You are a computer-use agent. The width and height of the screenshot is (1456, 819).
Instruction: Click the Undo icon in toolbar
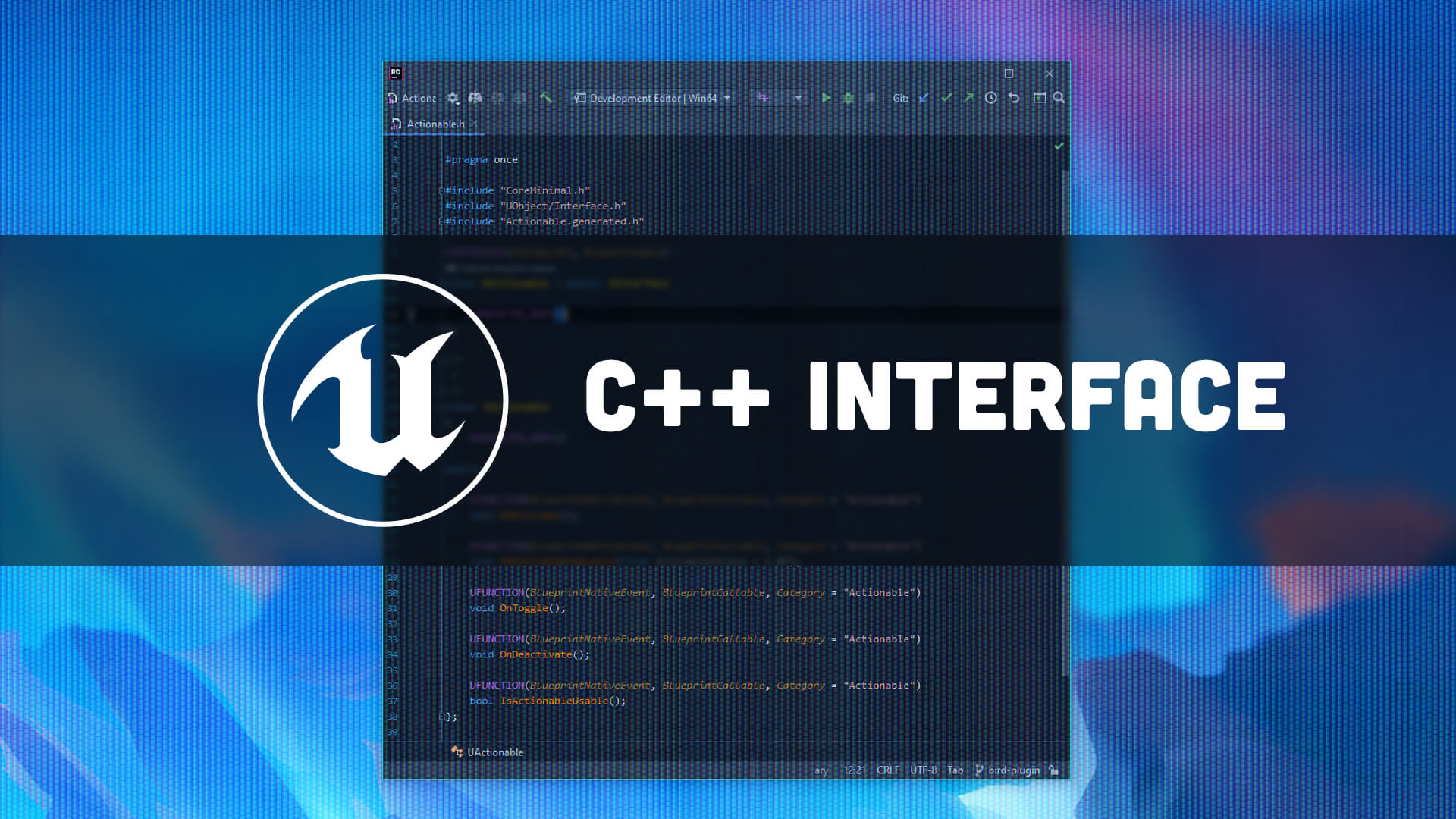(1013, 97)
